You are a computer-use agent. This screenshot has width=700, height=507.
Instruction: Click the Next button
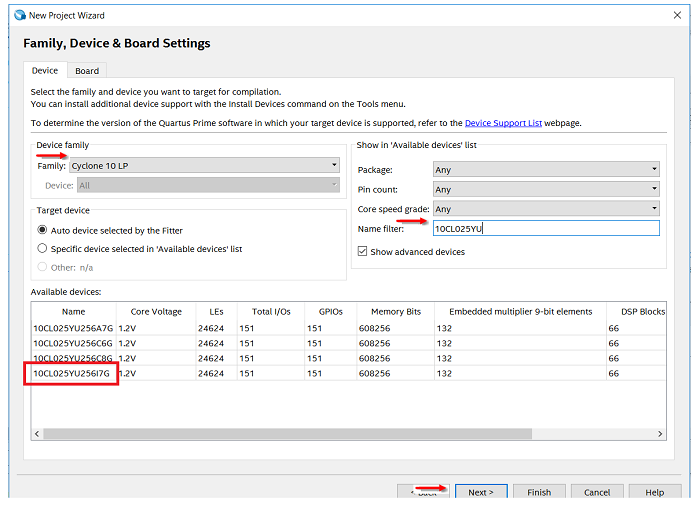[x=481, y=492]
